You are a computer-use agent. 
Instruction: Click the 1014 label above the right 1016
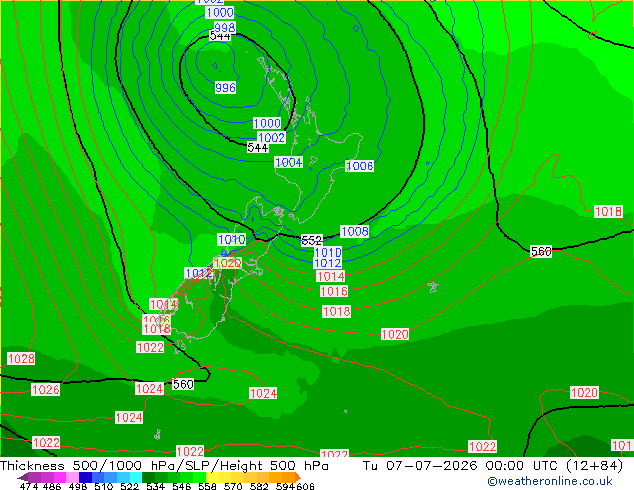[x=331, y=276]
